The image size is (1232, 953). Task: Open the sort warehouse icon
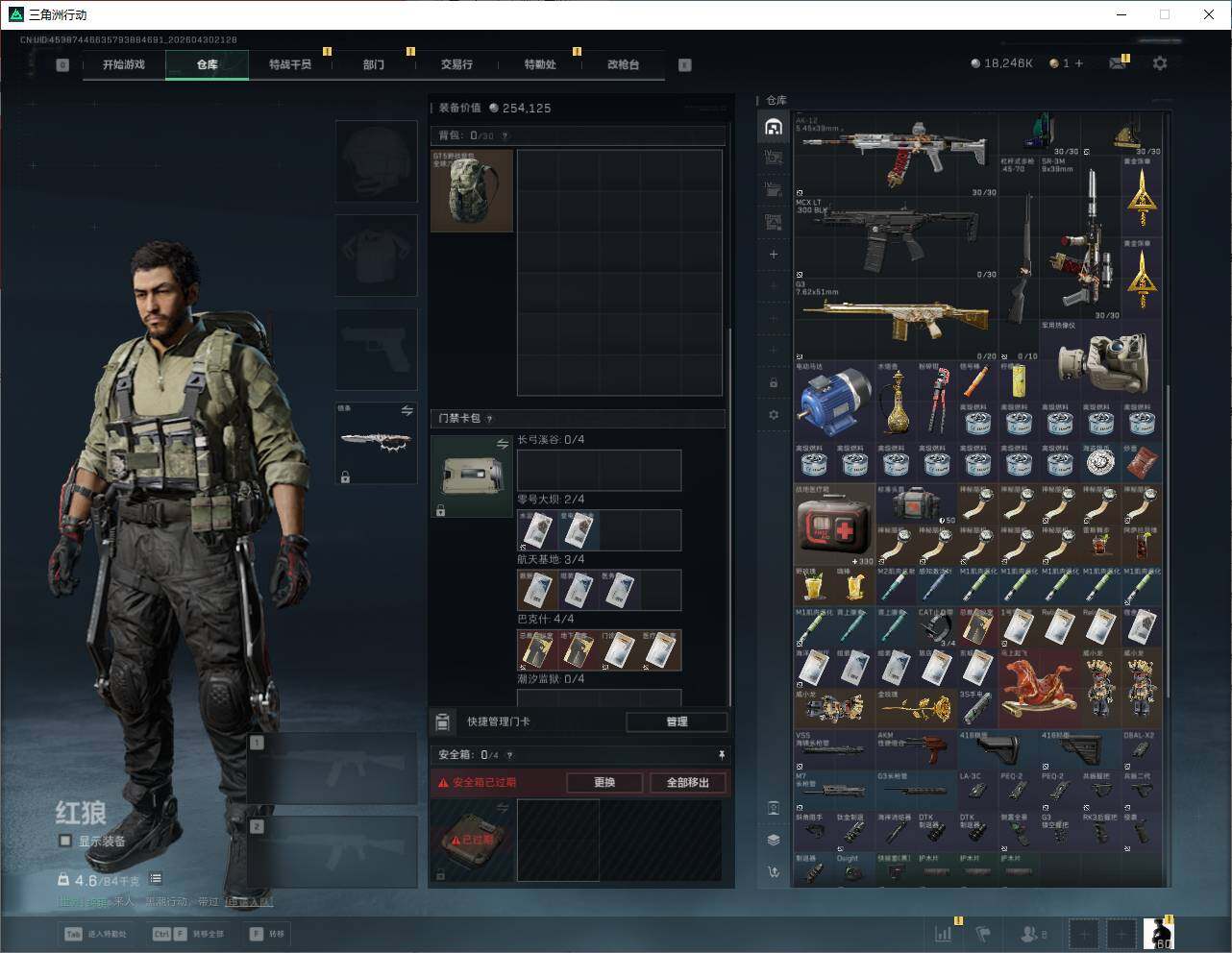[774, 872]
